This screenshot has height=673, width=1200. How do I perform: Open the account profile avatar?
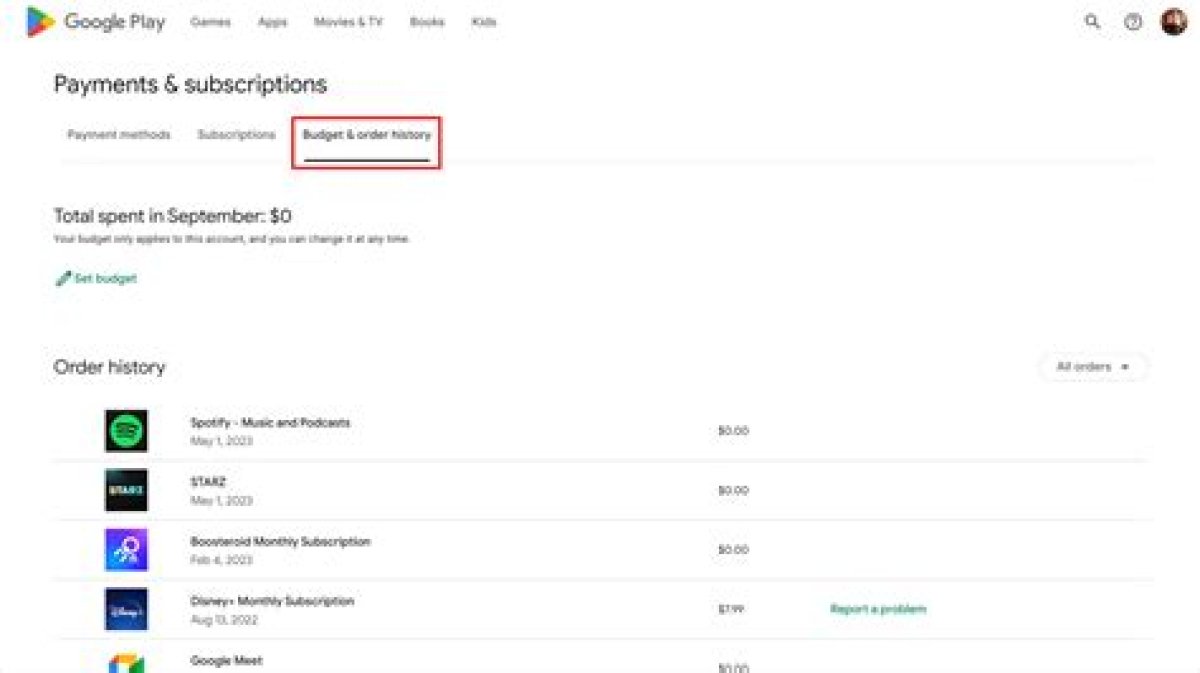[1174, 22]
